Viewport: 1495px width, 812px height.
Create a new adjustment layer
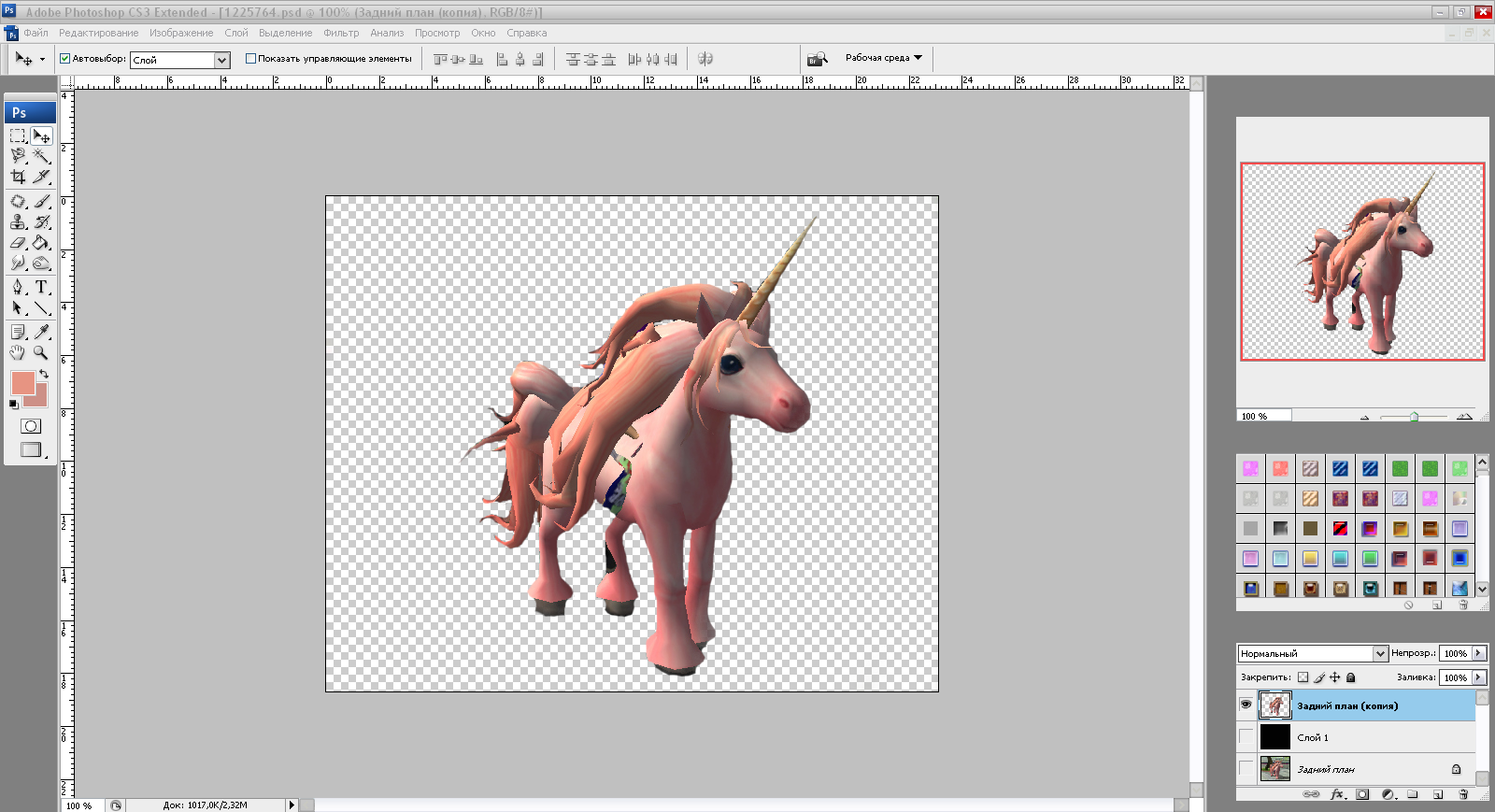[1388, 794]
